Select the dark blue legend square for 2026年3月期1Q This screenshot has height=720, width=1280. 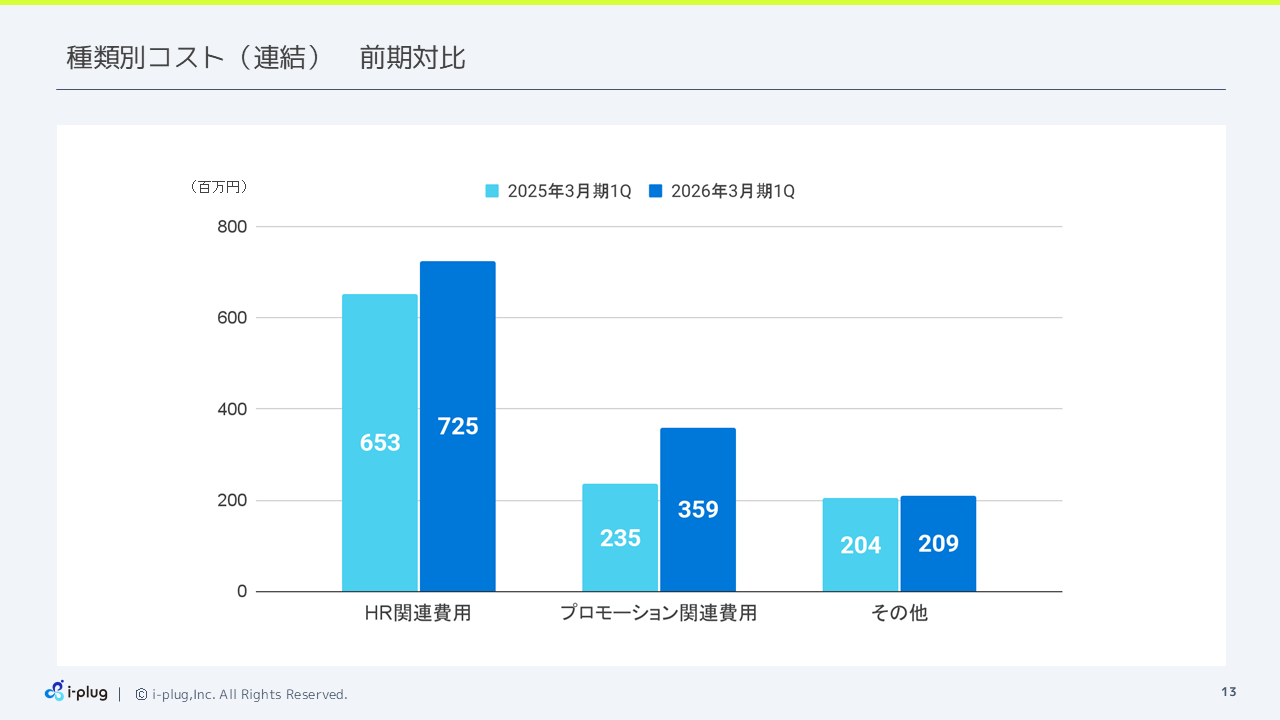[x=658, y=190]
